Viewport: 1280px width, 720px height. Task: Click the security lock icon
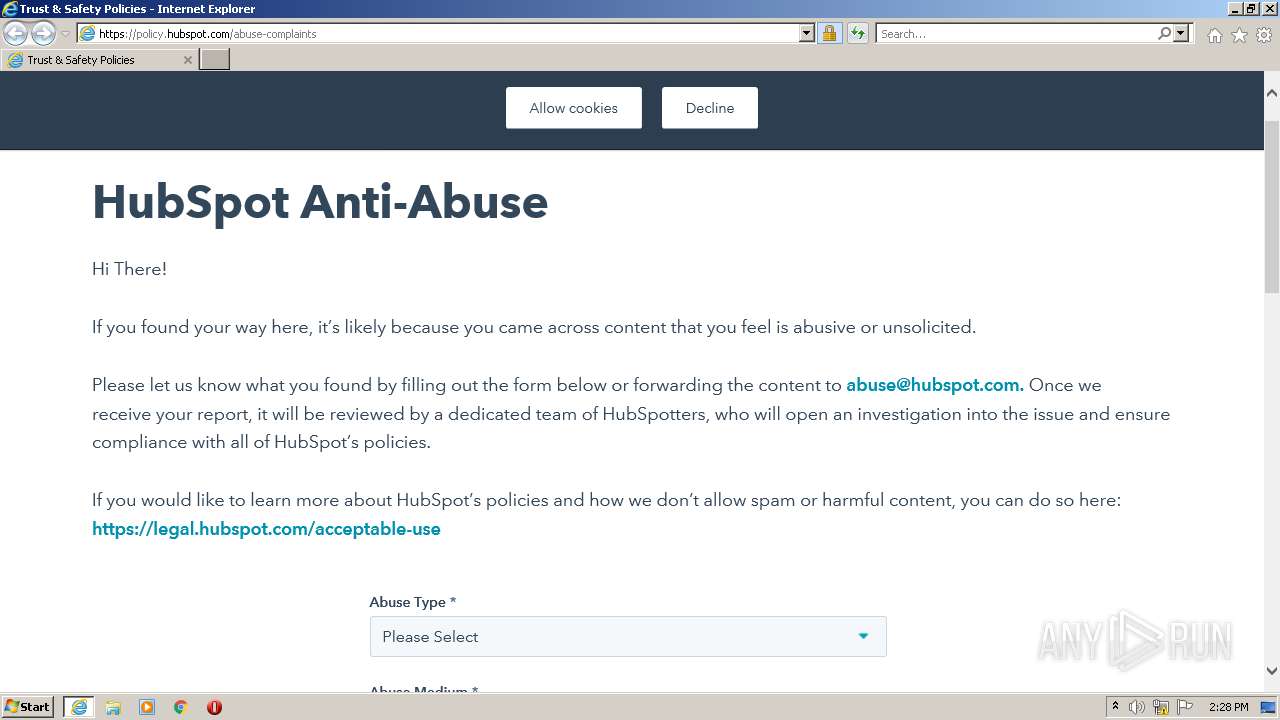pos(830,34)
